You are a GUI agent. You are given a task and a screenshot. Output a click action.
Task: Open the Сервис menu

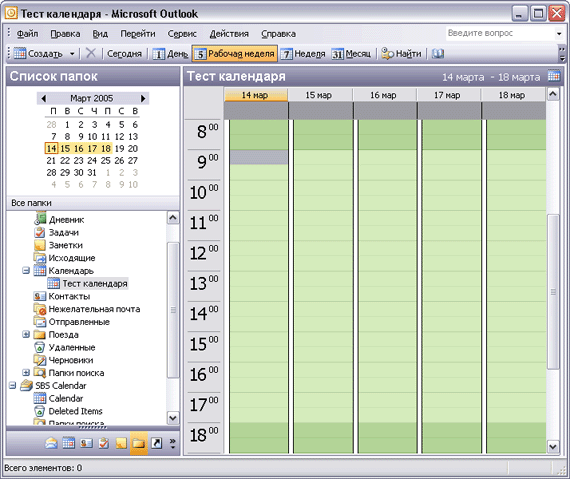[x=182, y=34]
